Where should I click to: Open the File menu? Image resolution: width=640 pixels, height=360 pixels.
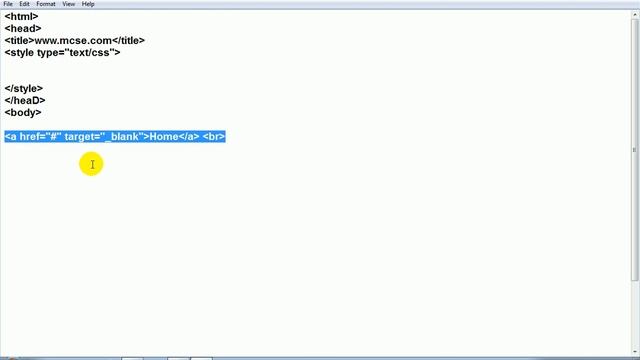coord(8,4)
